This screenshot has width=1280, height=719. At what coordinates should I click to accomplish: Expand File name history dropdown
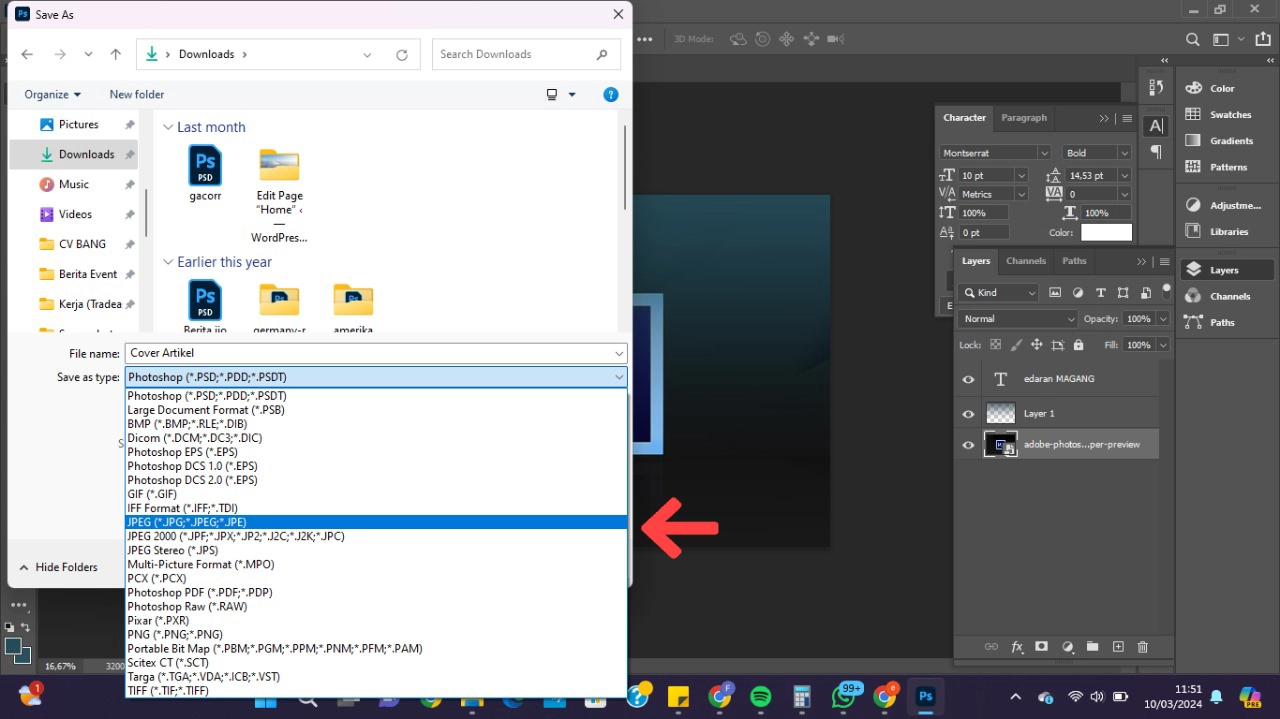click(619, 353)
